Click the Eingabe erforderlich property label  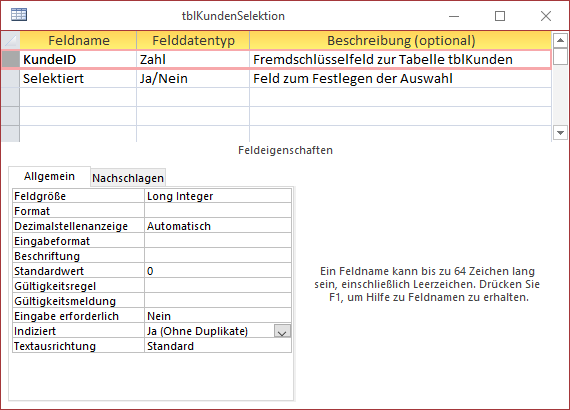pos(79,316)
